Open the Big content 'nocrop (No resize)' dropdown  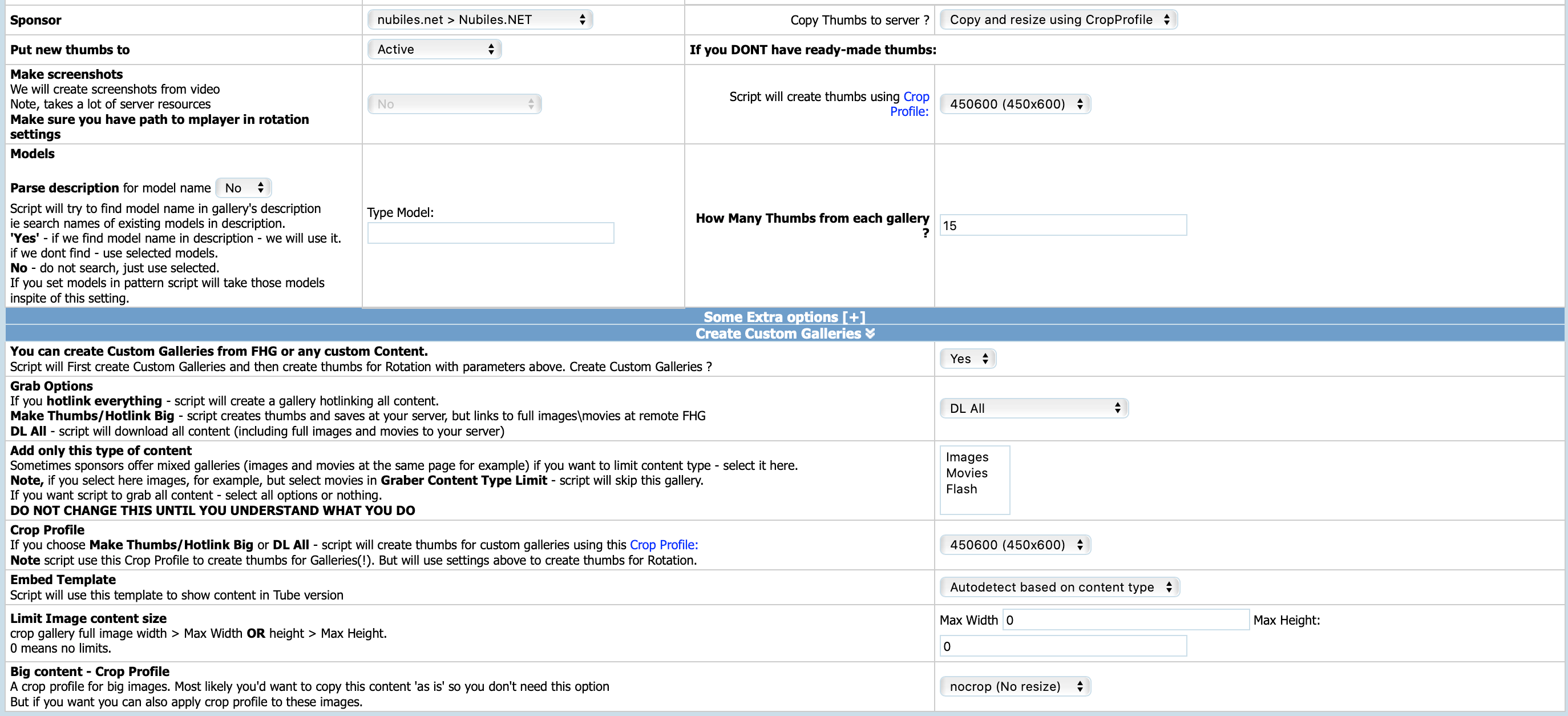(1015, 686)
